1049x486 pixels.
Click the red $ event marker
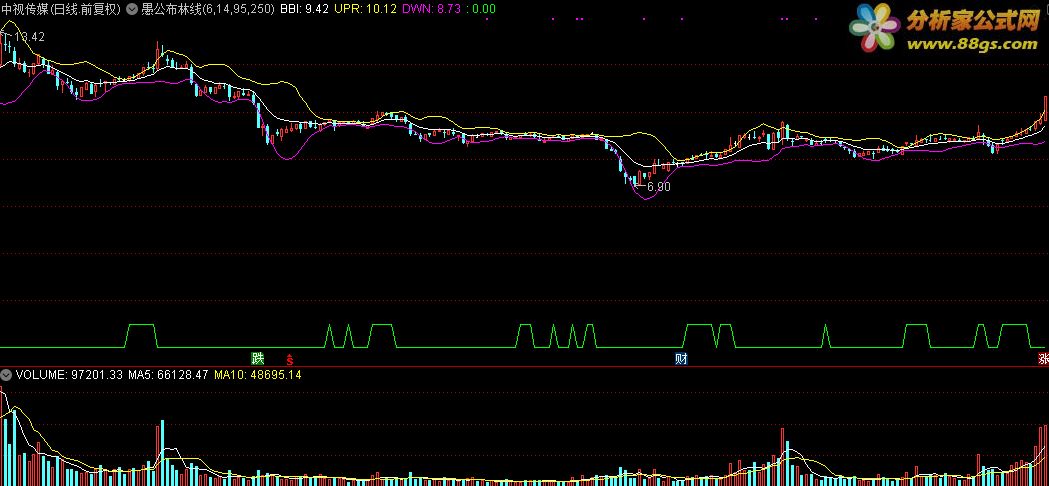289,359
